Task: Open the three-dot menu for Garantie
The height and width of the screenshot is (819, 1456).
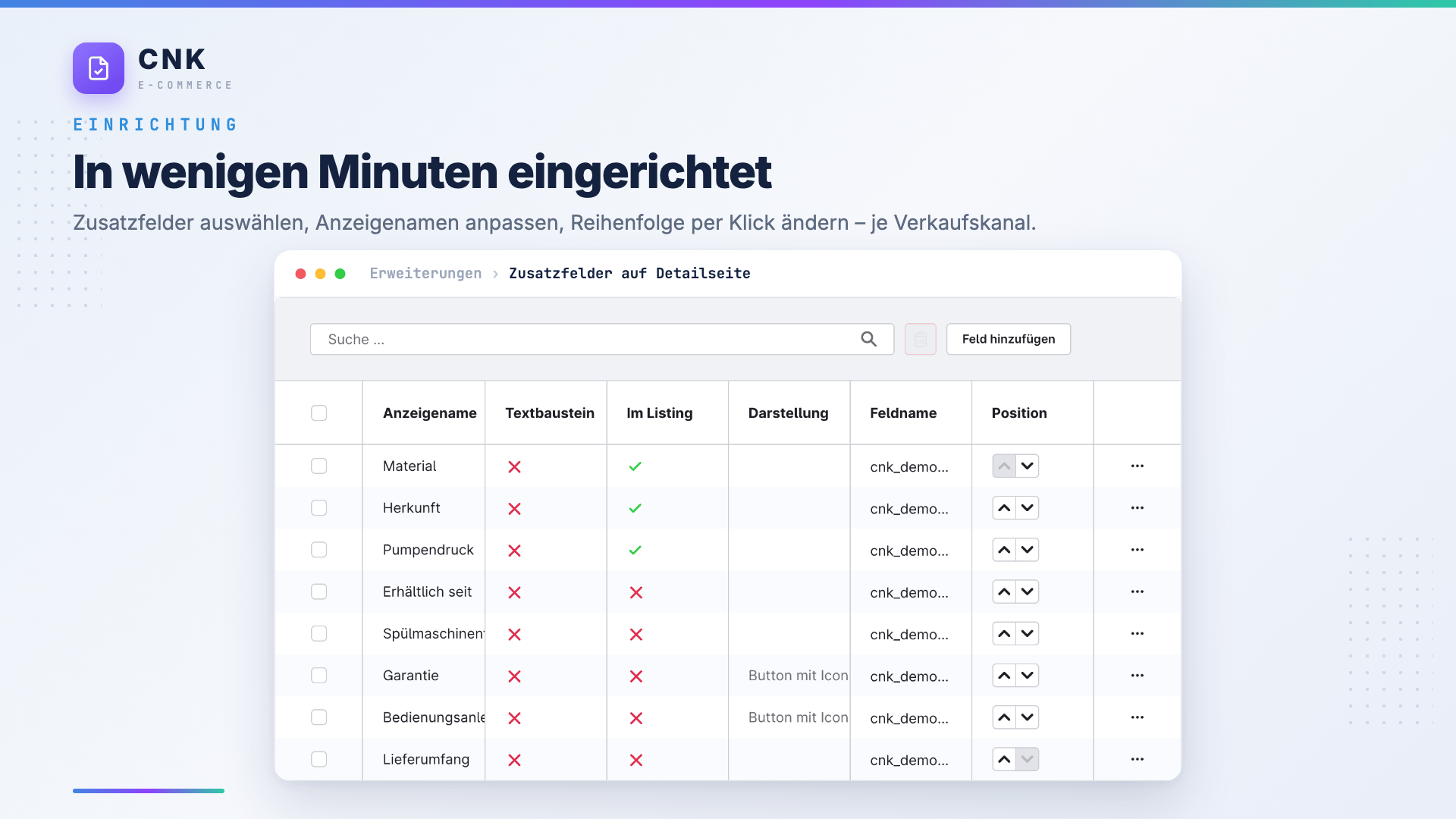Action: 1137,675
